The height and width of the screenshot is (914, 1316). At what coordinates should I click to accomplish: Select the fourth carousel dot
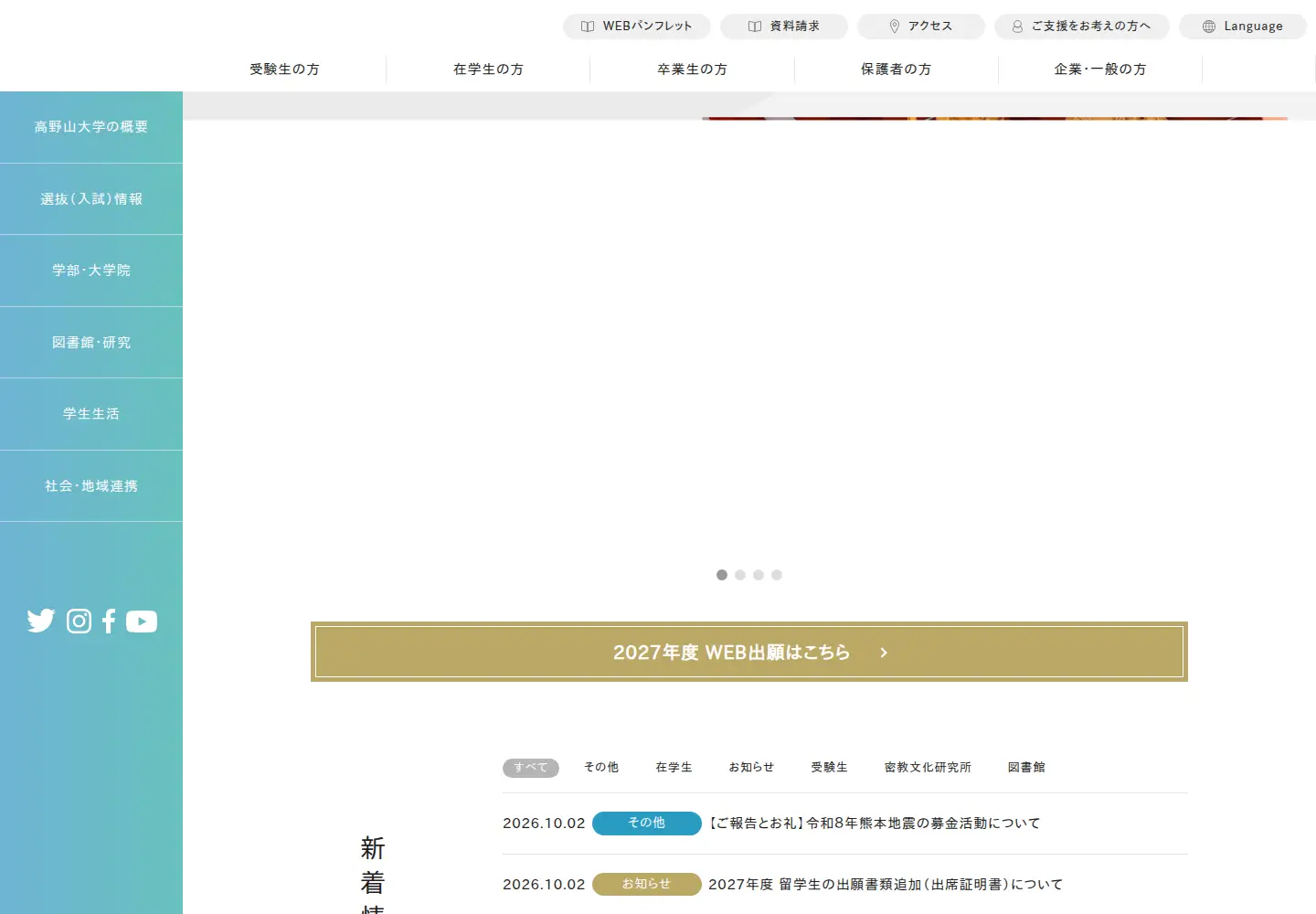tap(777, 575)
